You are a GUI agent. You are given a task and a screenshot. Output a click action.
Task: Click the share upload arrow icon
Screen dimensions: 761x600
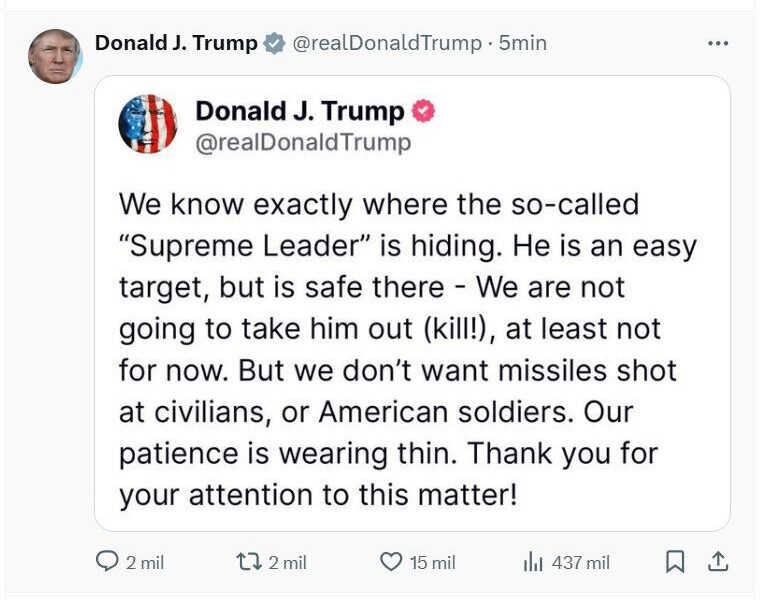coord(718,563)
